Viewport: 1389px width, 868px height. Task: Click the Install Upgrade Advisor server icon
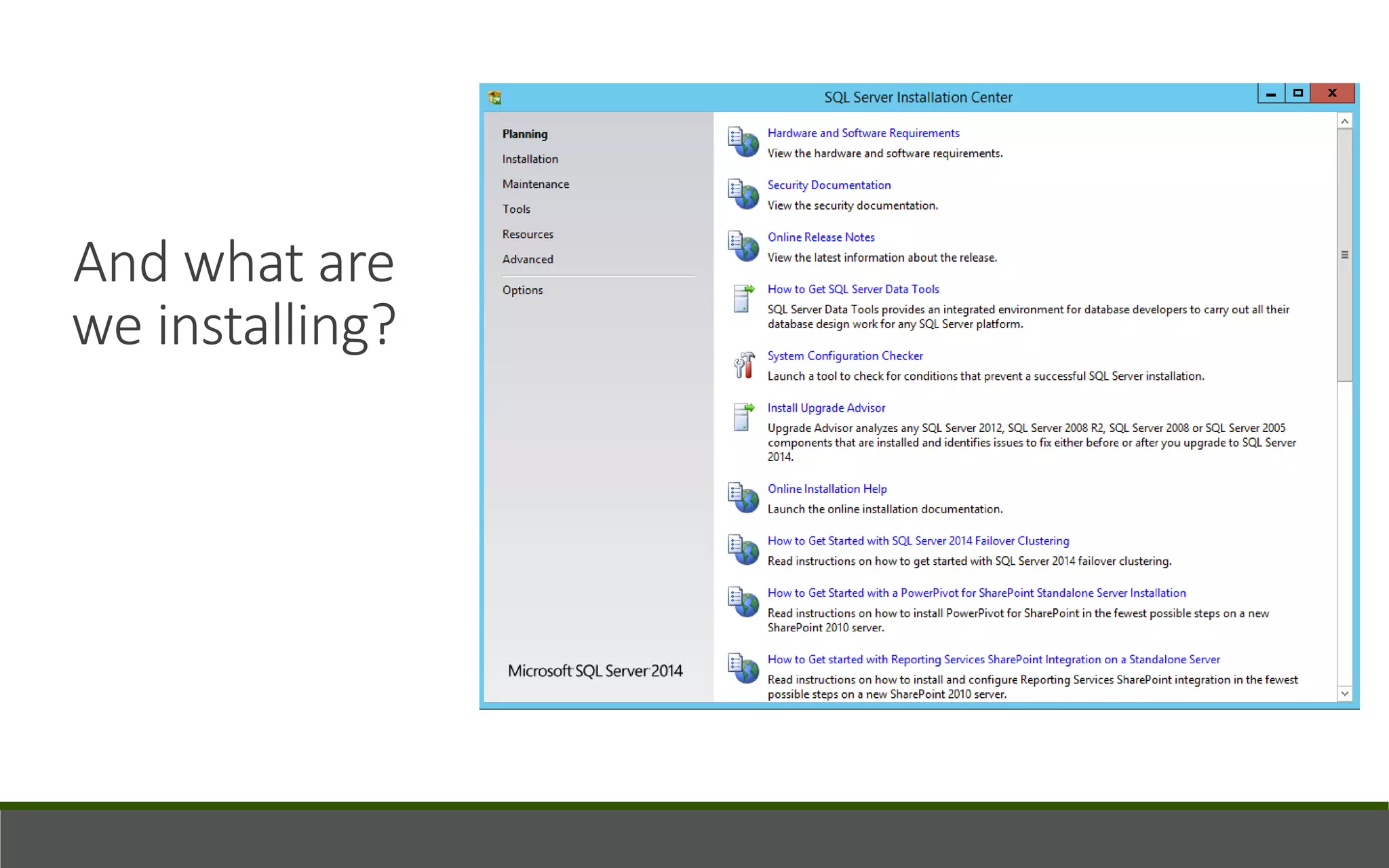point(743,417)
